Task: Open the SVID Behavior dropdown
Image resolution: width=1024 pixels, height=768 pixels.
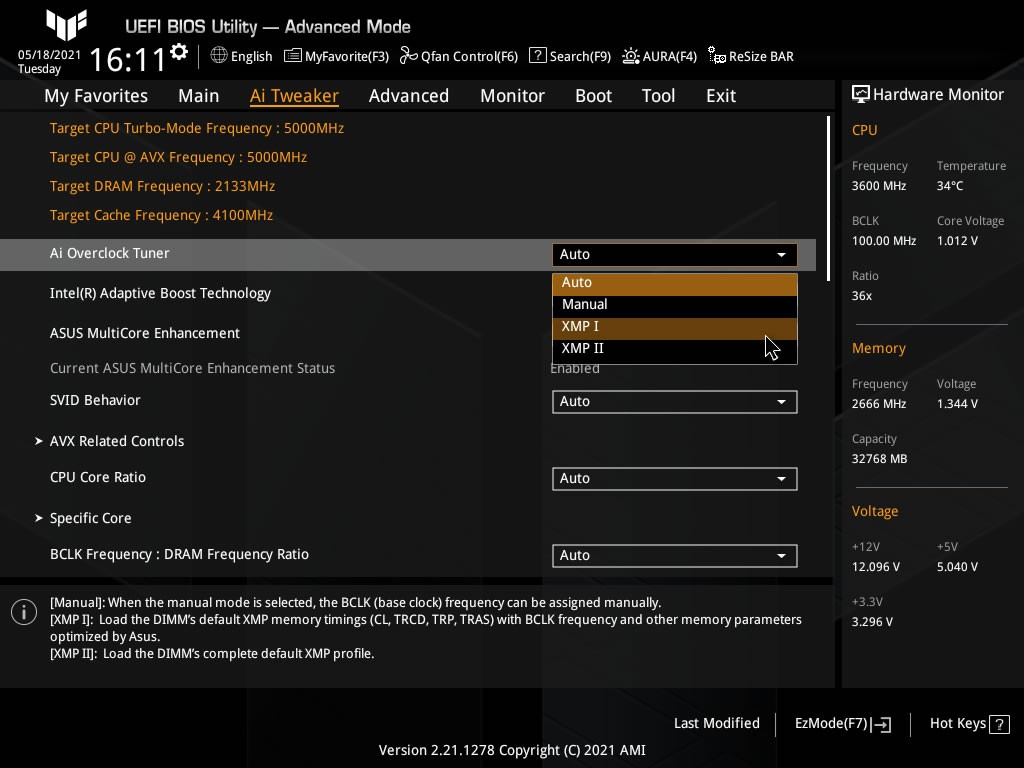Action: (x=674, y=401)
